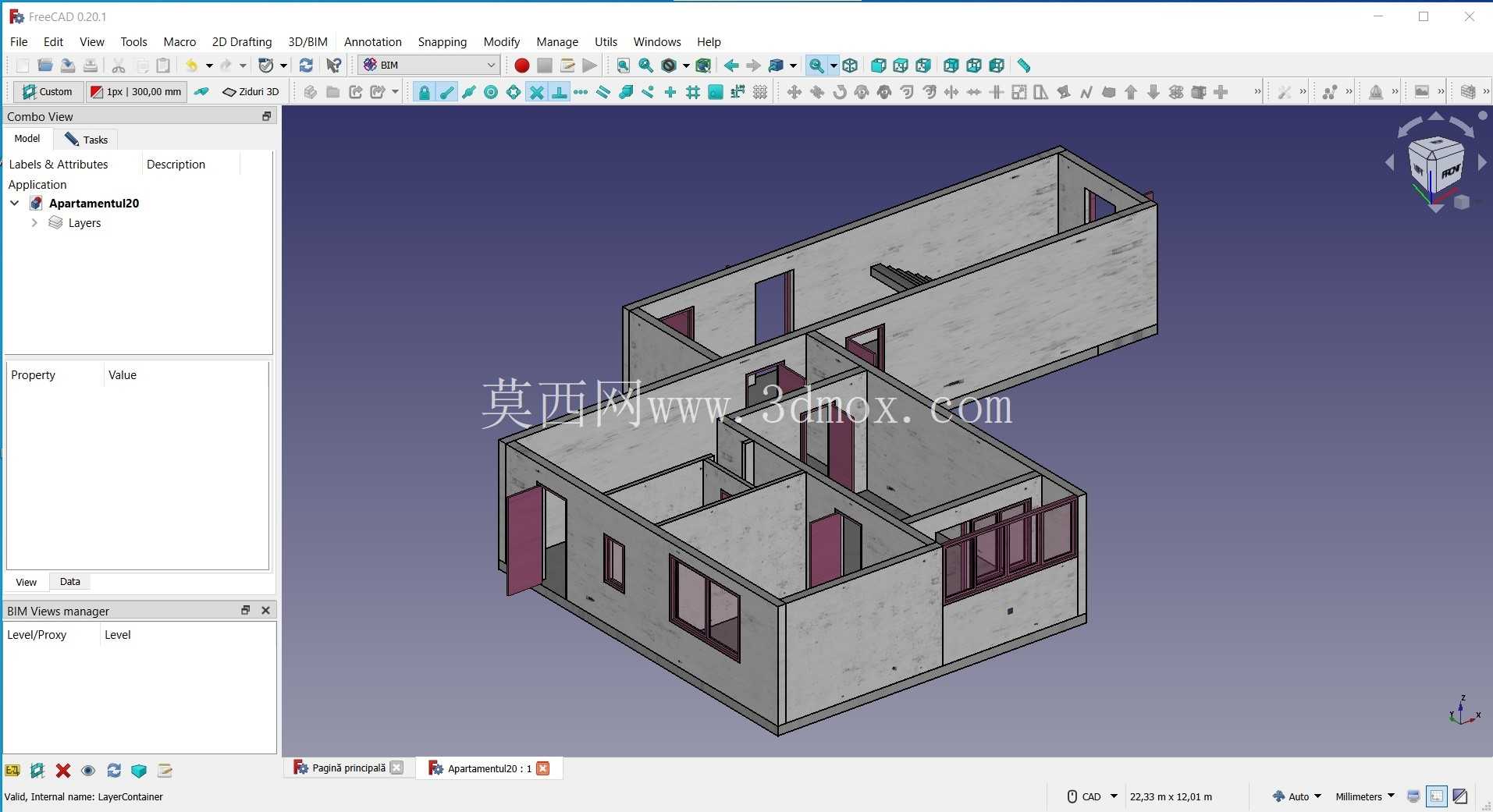Click the Fit Selection magnifier icon
The width and height of the screenshot is (1493, 812).
pyautogui.click(x=645, y=66)
